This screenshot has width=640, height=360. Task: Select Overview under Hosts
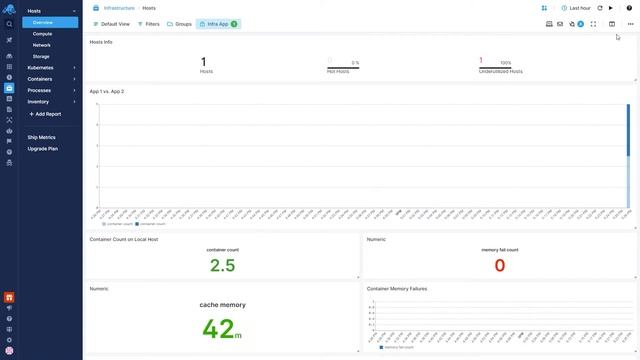click(50, 22)
